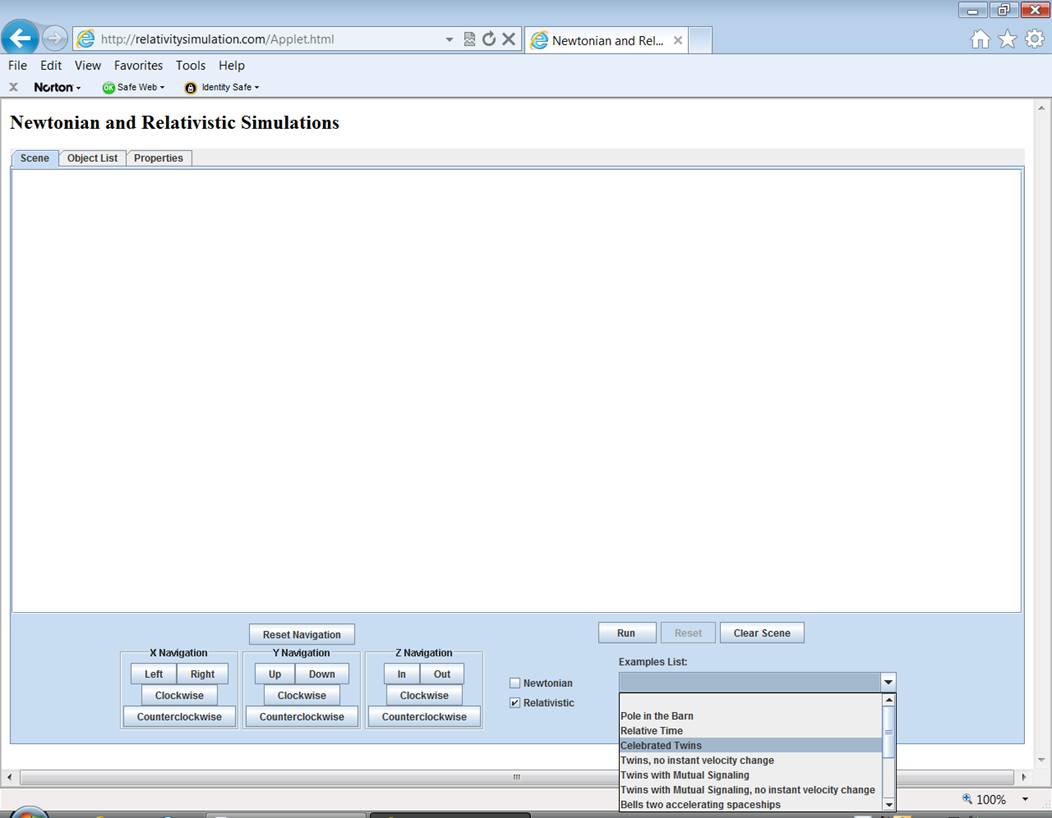Enable the Newtonian checkbox
This screenshot has width=1052, height=818.
[515, 683]
